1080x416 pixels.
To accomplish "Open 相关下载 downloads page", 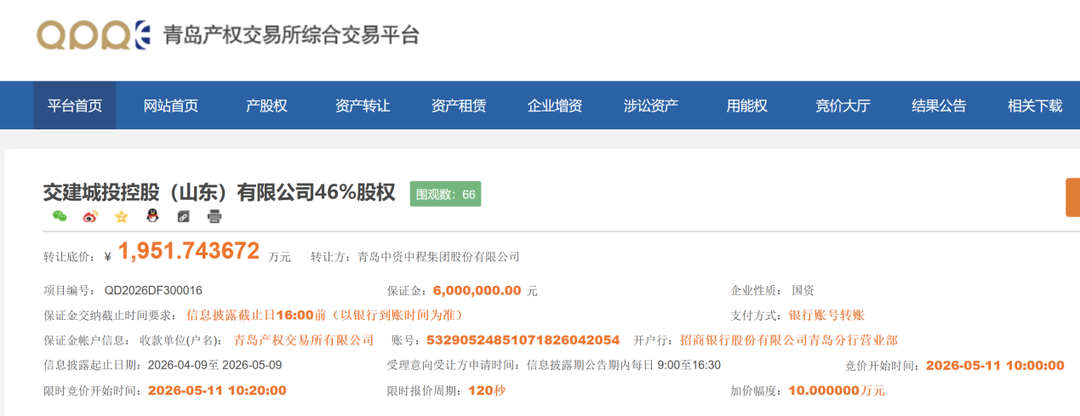I will point(1035,106).
